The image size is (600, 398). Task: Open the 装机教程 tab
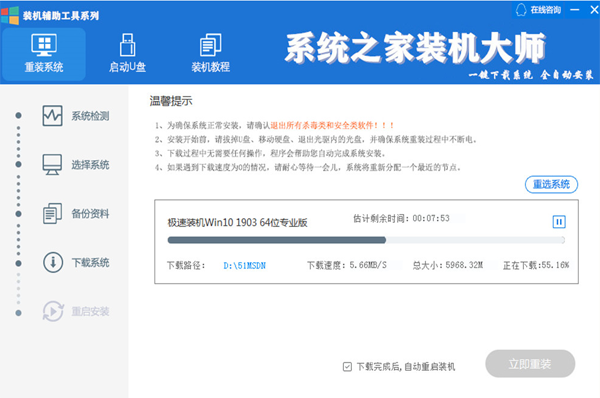pyautogui.click(x=210, y=54)
